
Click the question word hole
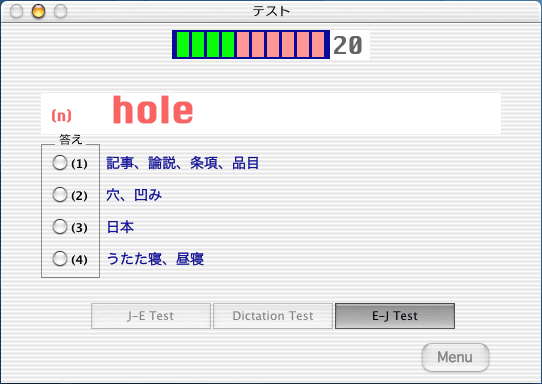click(x=152, y=110)
